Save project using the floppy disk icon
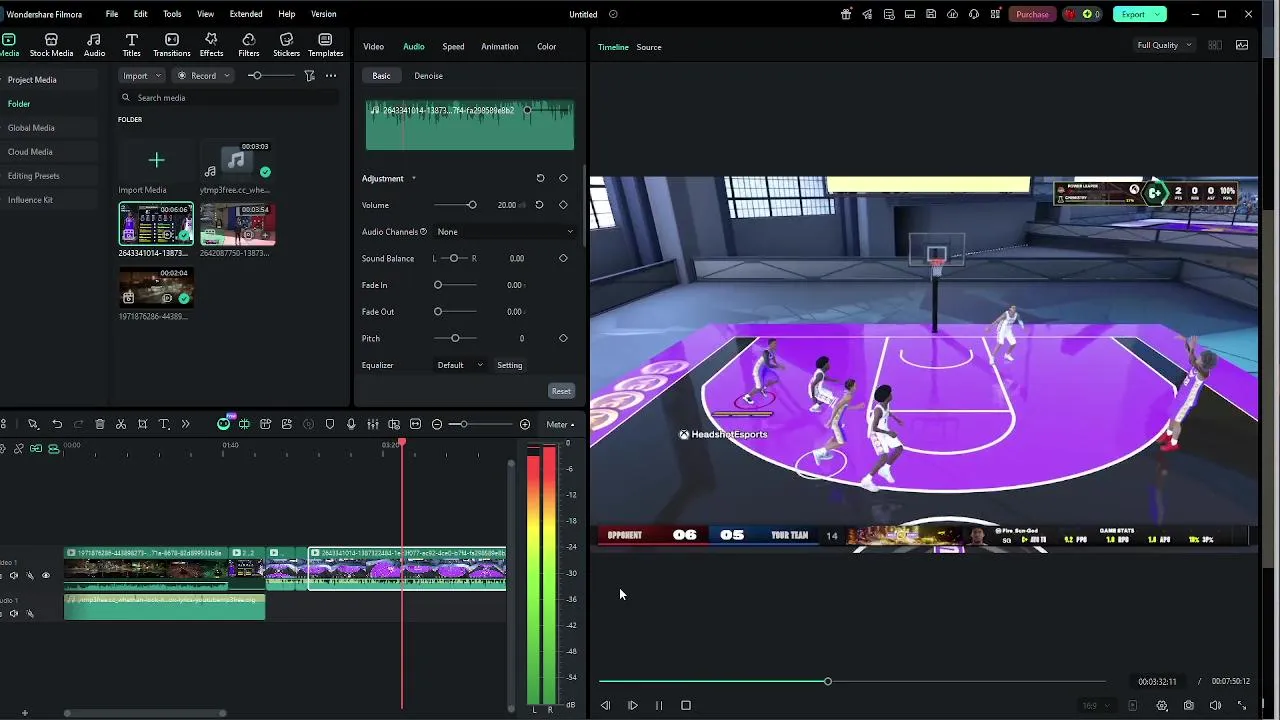The width and height of the screenshot is (1280, 720). pos(931,14)
